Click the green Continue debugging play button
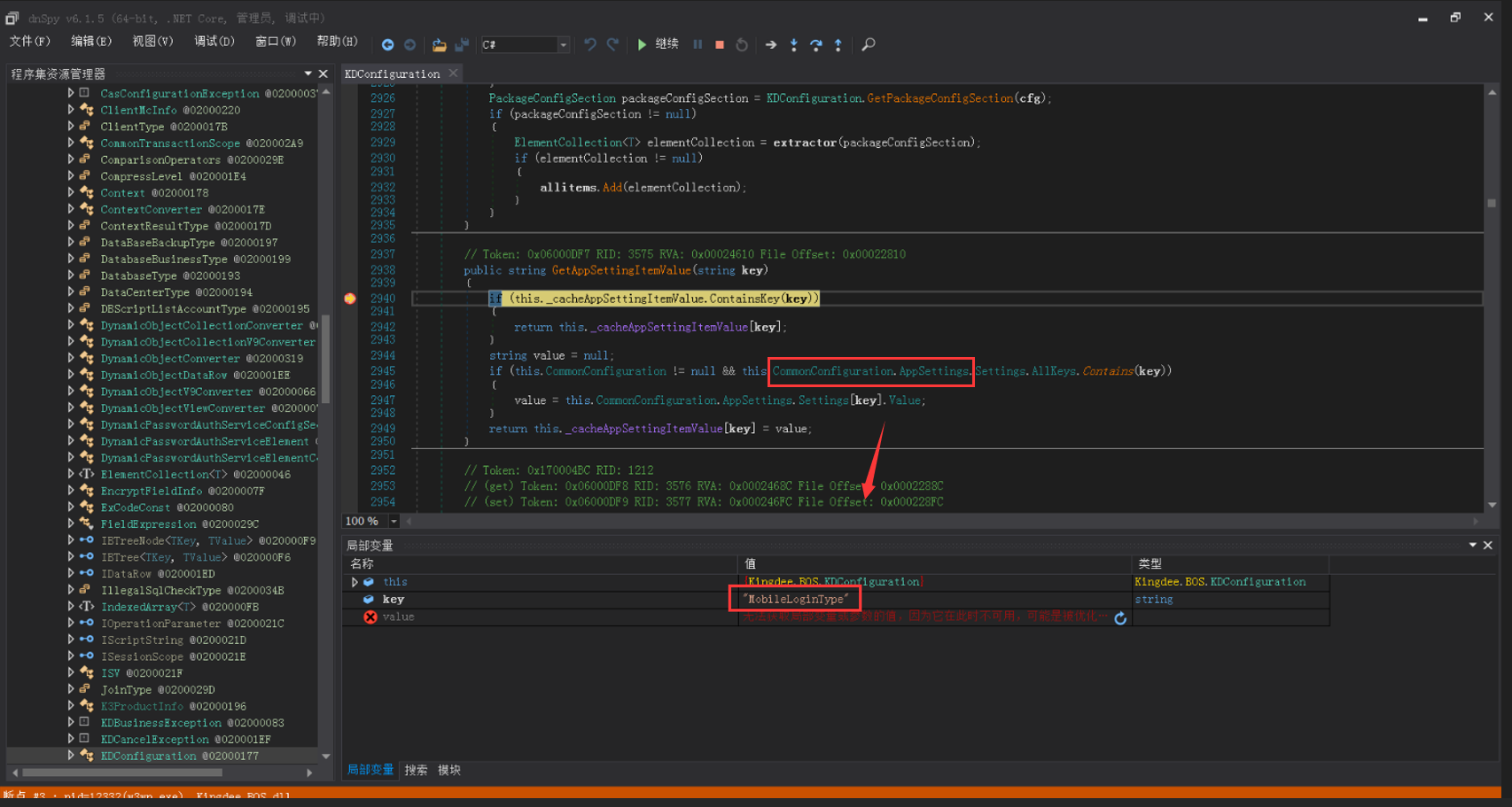Viewport: 1512px width, 807px height. coord(642,44)
